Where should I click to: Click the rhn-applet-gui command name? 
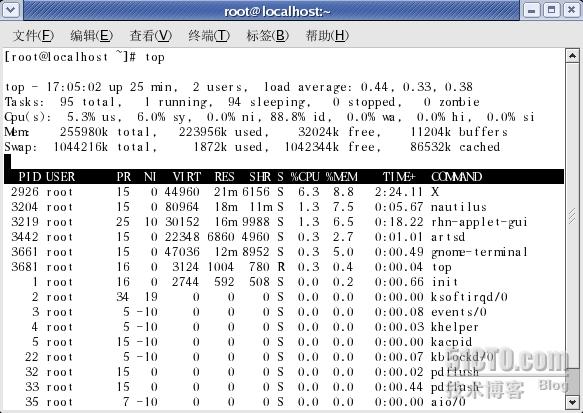click(x=479, y=222)
